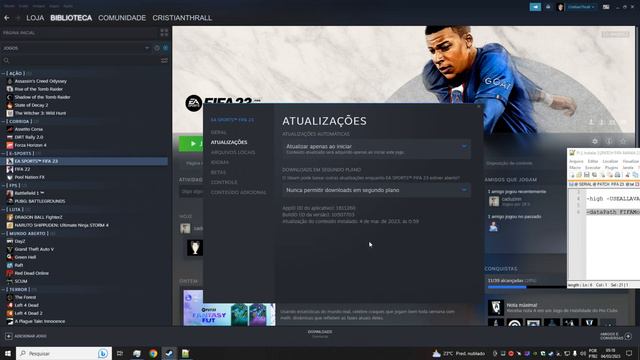640x360 pixels.
Task: Open the Windows Start menu
Action: 7,353
